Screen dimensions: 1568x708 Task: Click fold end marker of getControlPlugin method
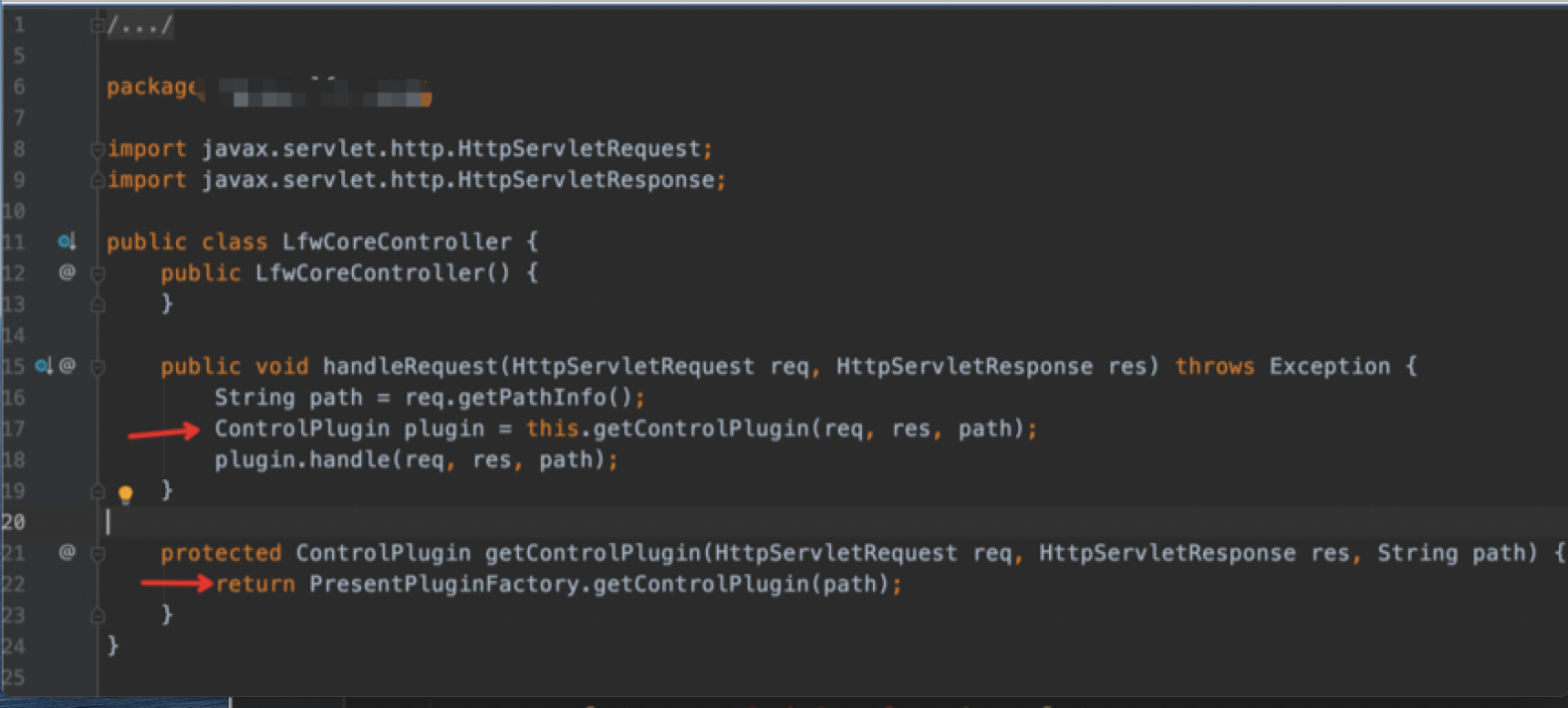tap(97, 616)
